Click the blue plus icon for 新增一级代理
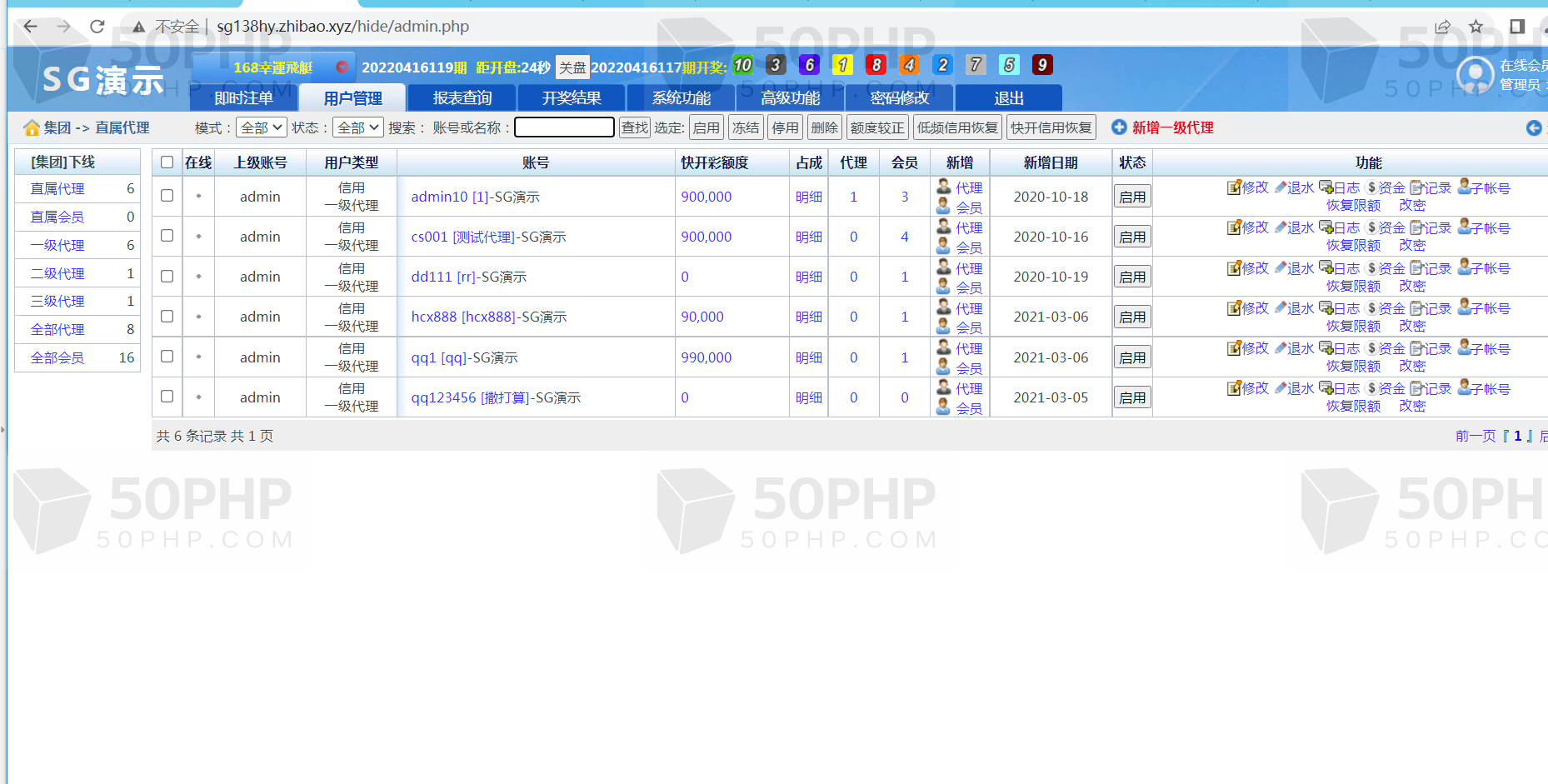Image resolution: width=1548 pixels, height=784 pixels. [1119, 127]
